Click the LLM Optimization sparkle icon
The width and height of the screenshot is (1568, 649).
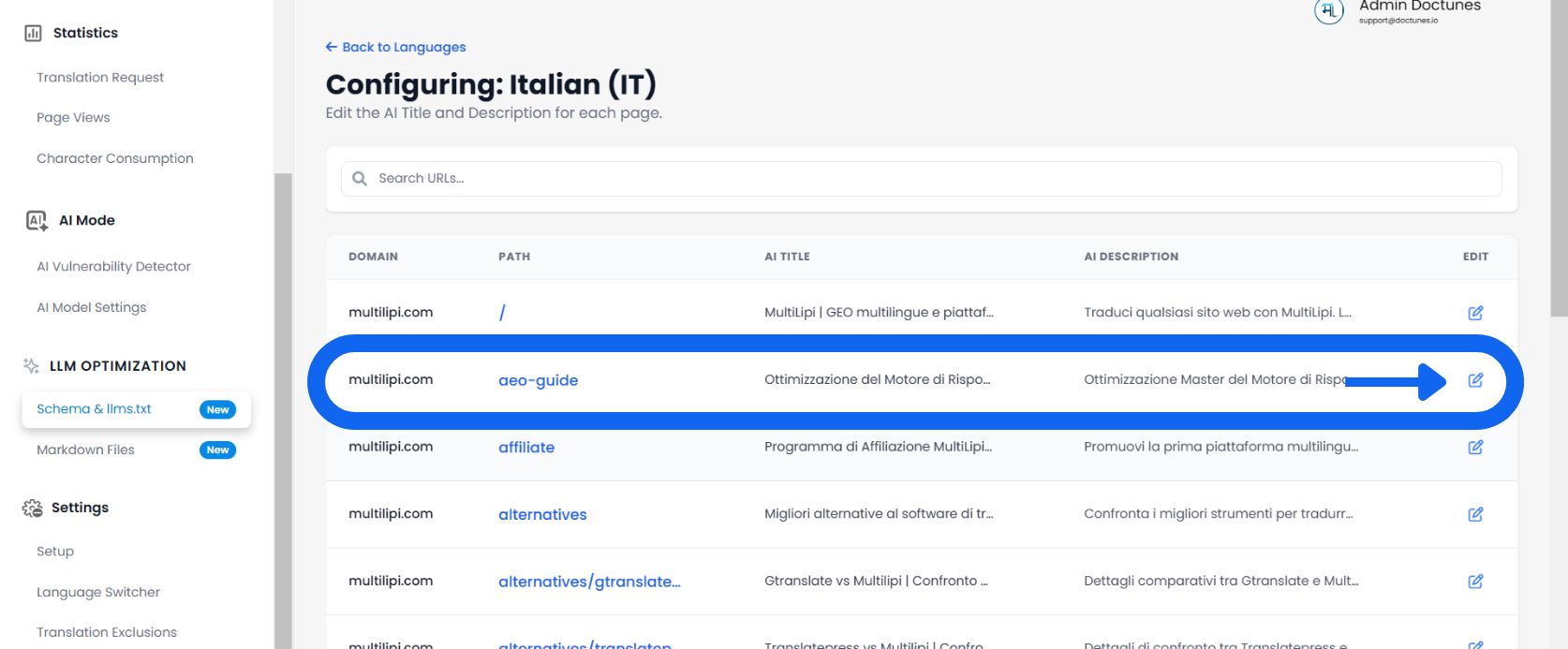[31, 366]
